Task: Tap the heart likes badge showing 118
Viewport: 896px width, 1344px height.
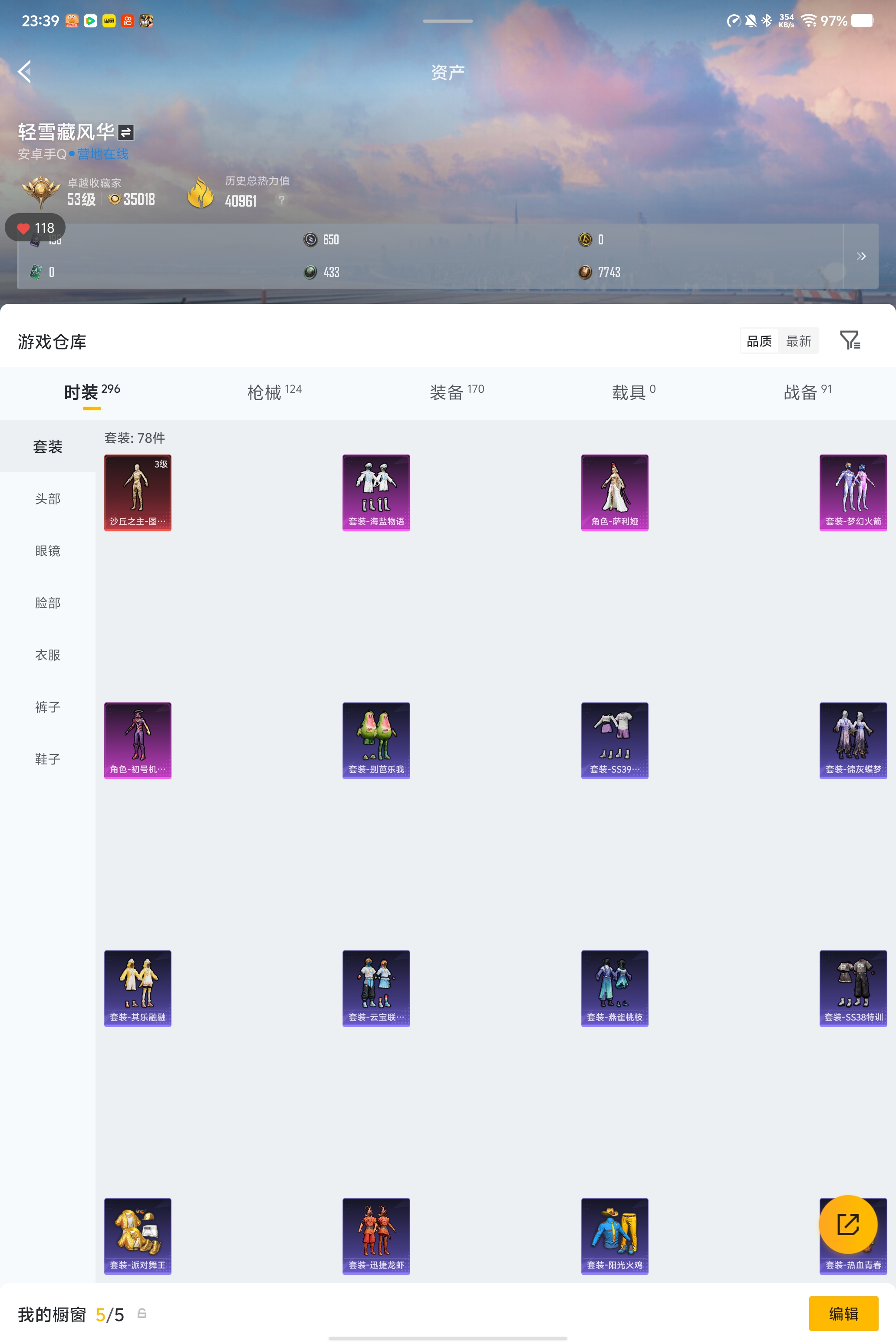Action: coord(36,228)
